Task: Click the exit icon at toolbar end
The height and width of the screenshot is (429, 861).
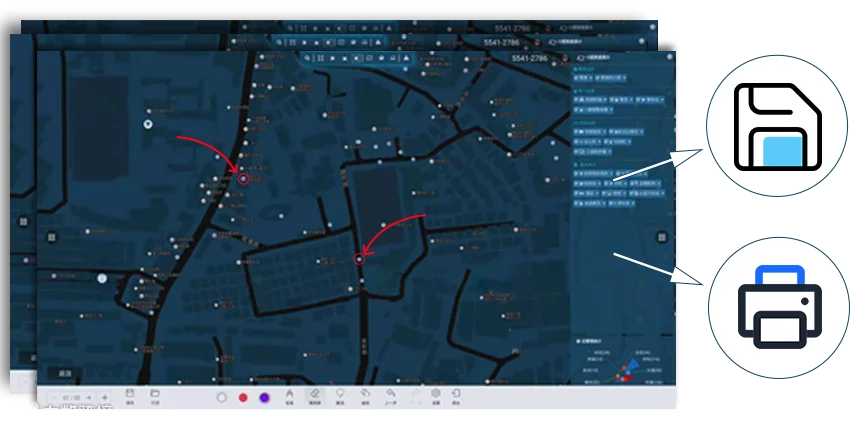Action: click(456, 393)
